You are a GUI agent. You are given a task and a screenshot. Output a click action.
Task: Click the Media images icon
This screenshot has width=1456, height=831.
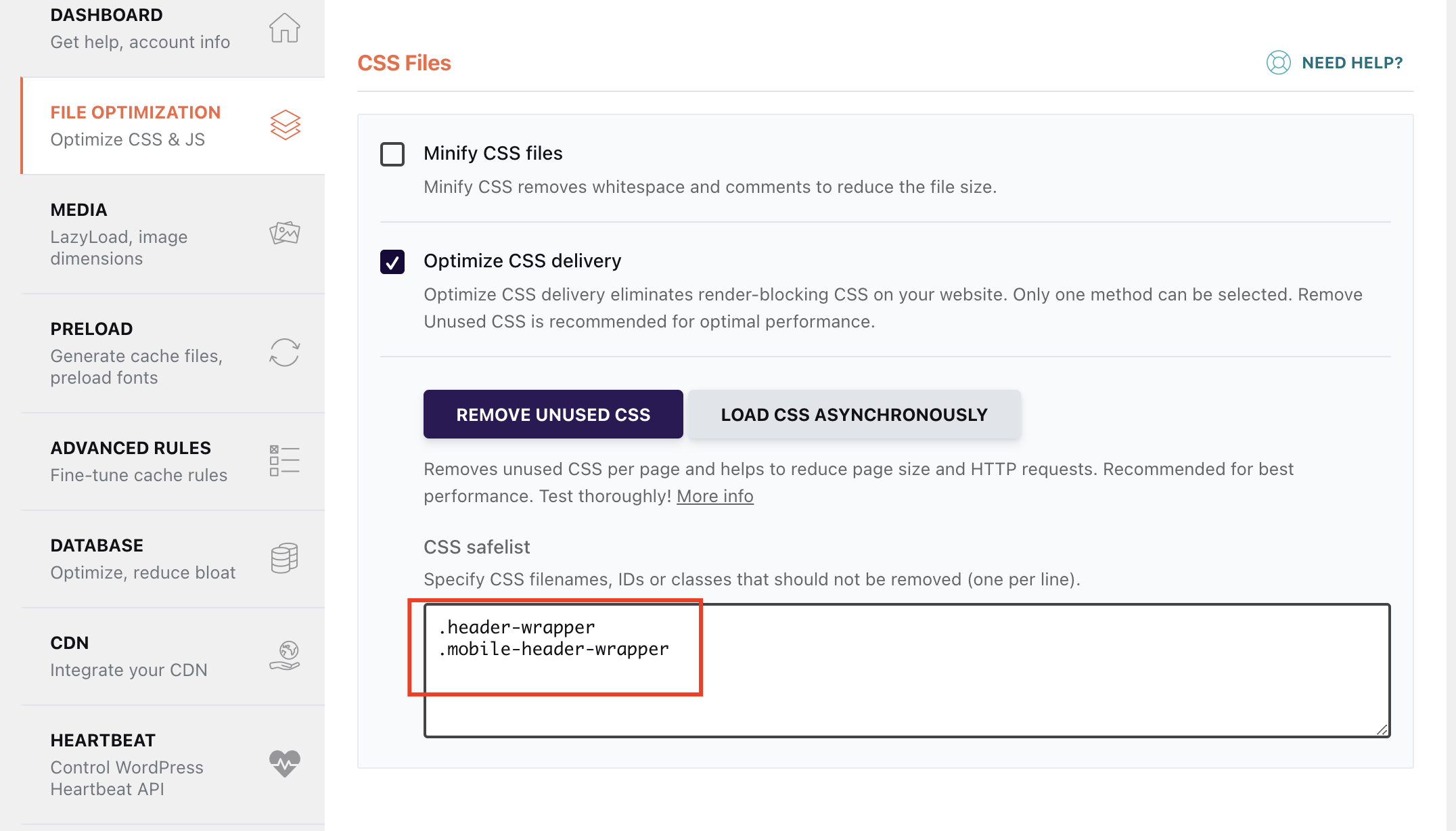pos(284,233)
